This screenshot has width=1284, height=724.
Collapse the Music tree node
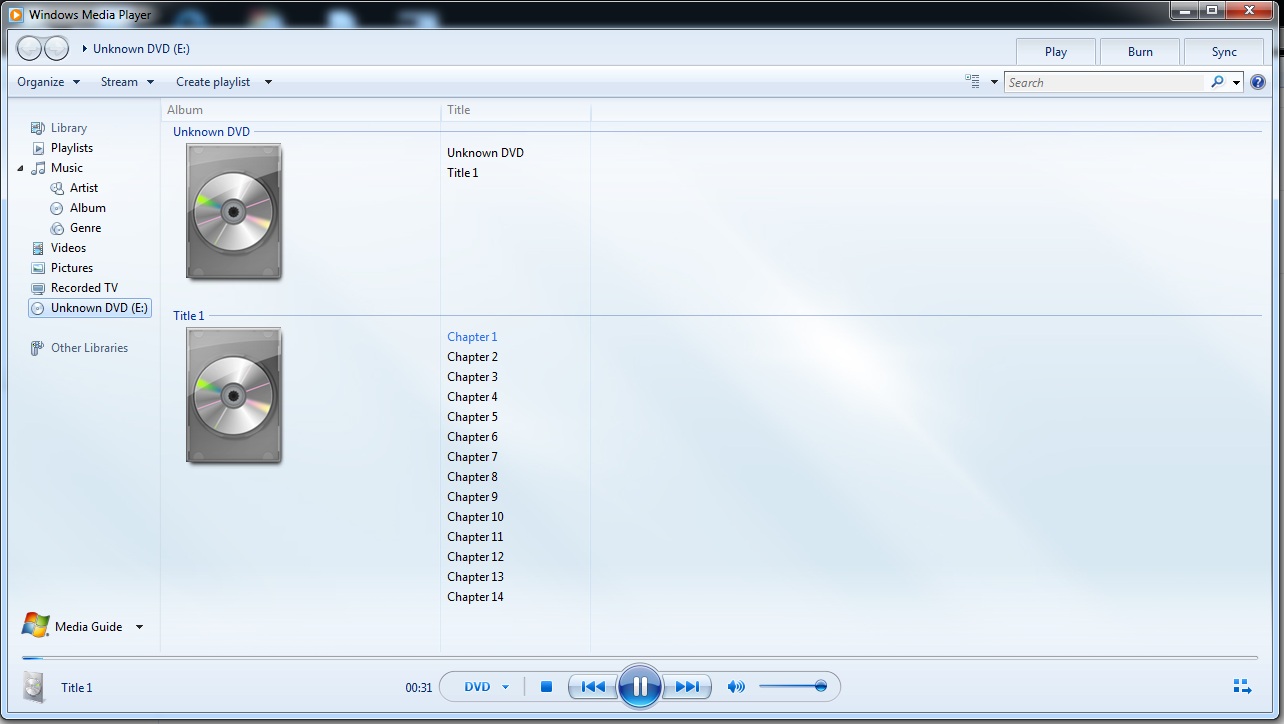click(20, 168)
